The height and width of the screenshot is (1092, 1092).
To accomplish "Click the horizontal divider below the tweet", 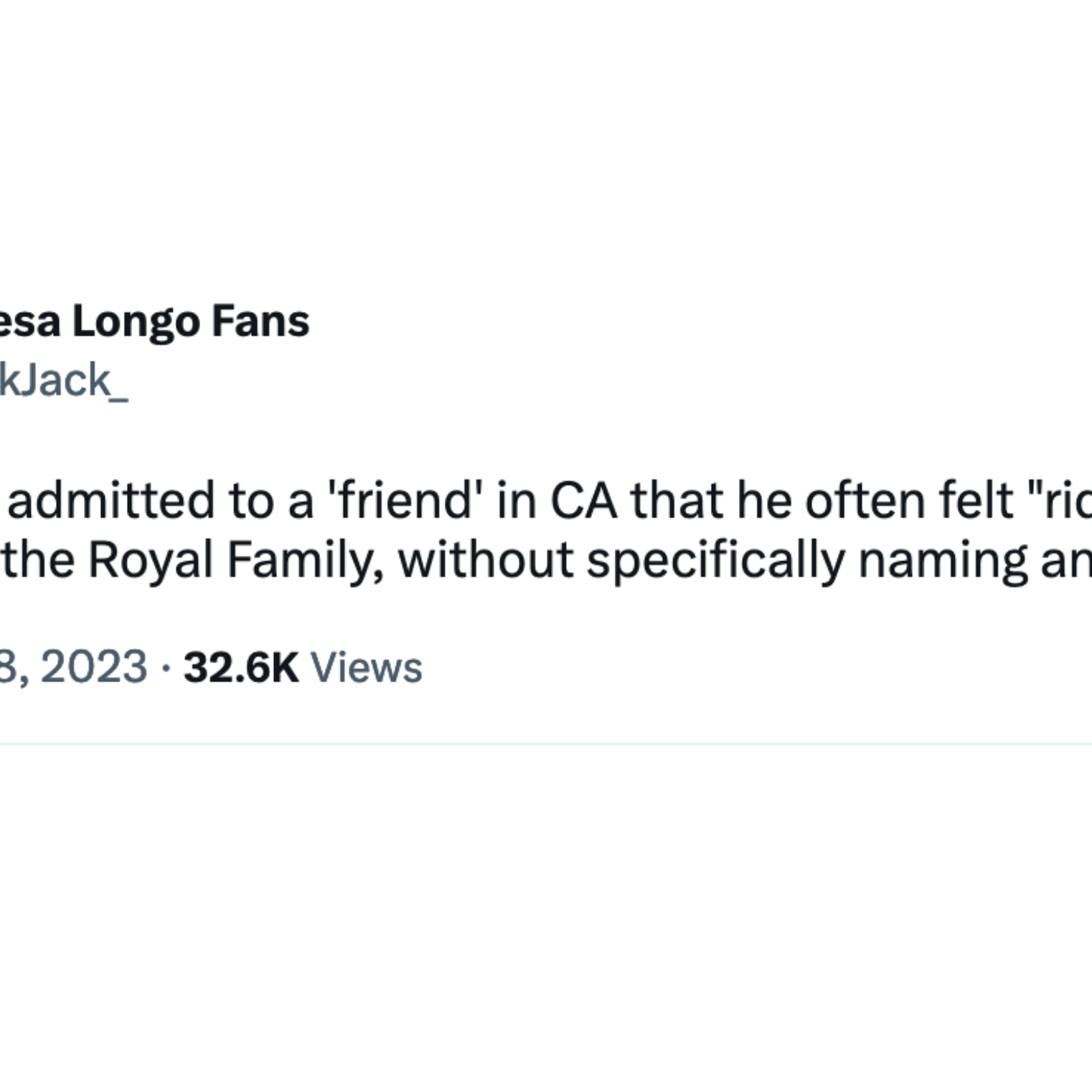I will pyautogui.click(x=545, y=744).
